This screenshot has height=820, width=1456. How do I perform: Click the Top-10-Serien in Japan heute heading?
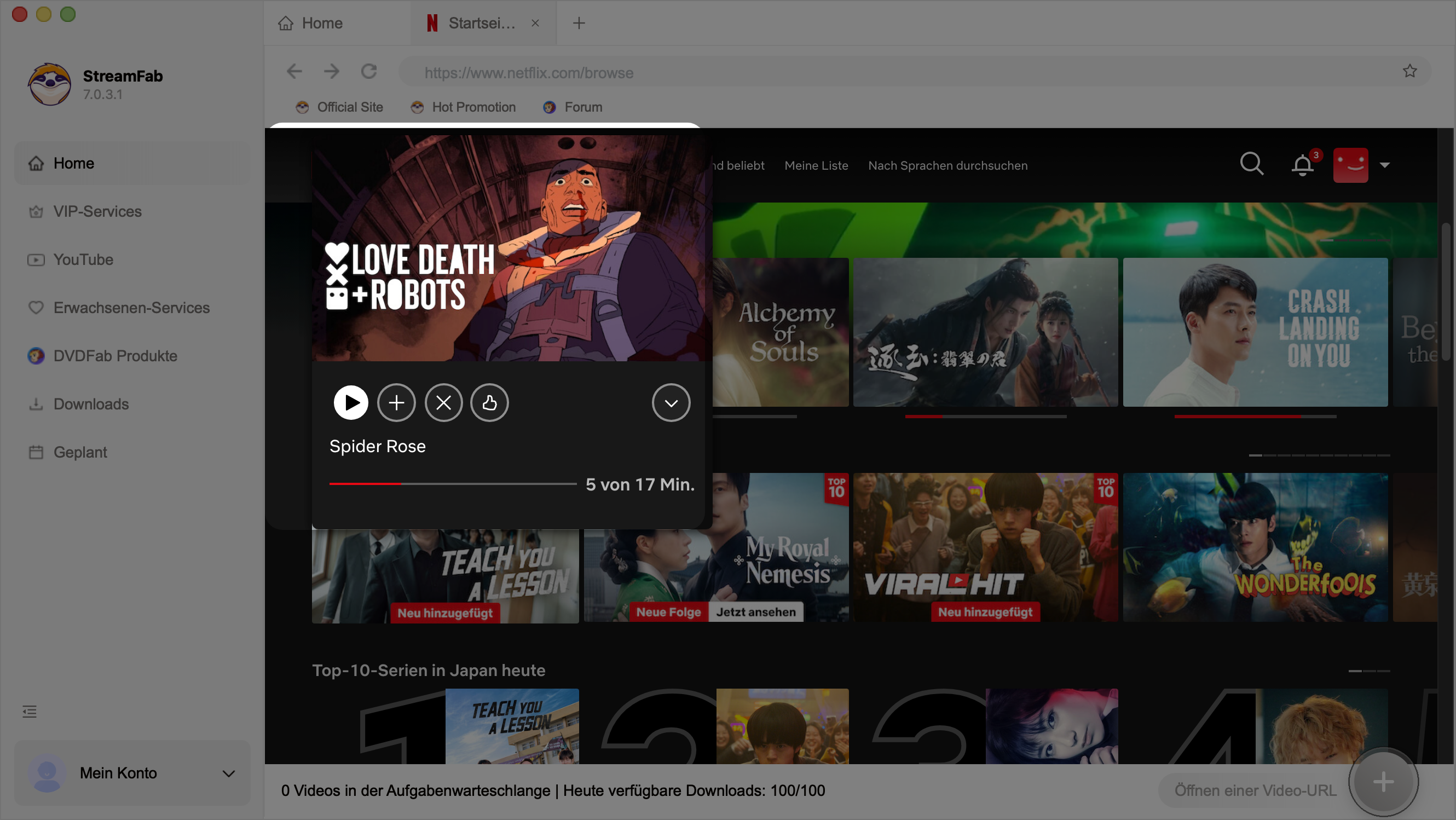pyautogui.click(x=429, y=670)
